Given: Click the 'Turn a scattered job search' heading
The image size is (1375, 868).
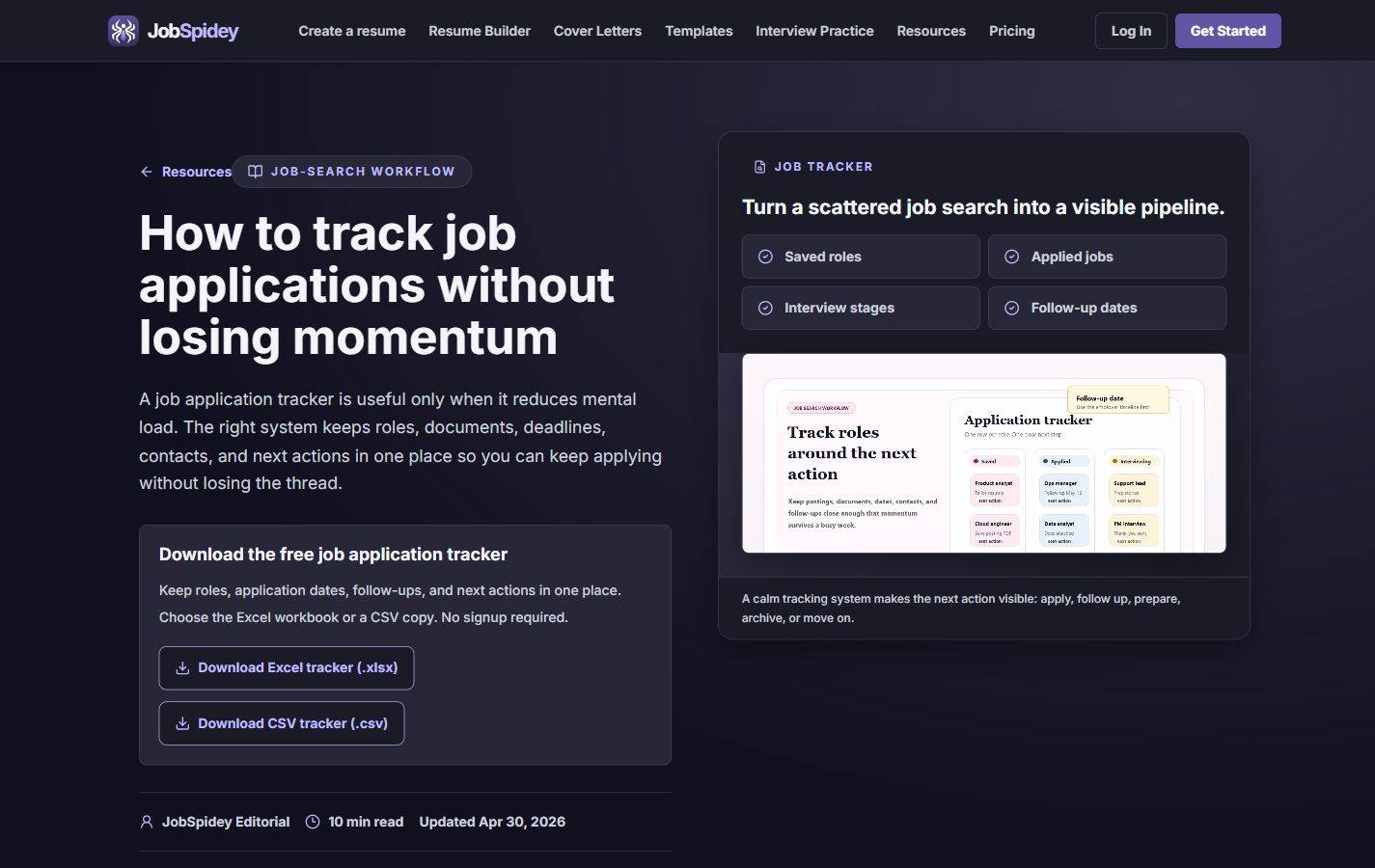Looking at the screenshot, I should click(983, 207).
